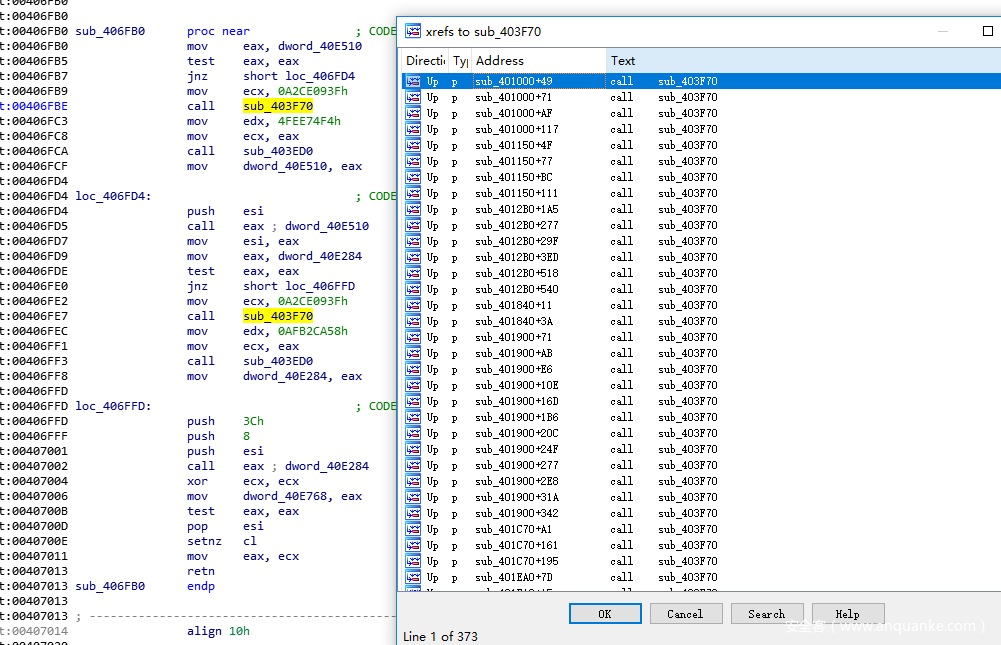
Task: Click the icon of the sub_401900+71 row
Action: [412, 337]
